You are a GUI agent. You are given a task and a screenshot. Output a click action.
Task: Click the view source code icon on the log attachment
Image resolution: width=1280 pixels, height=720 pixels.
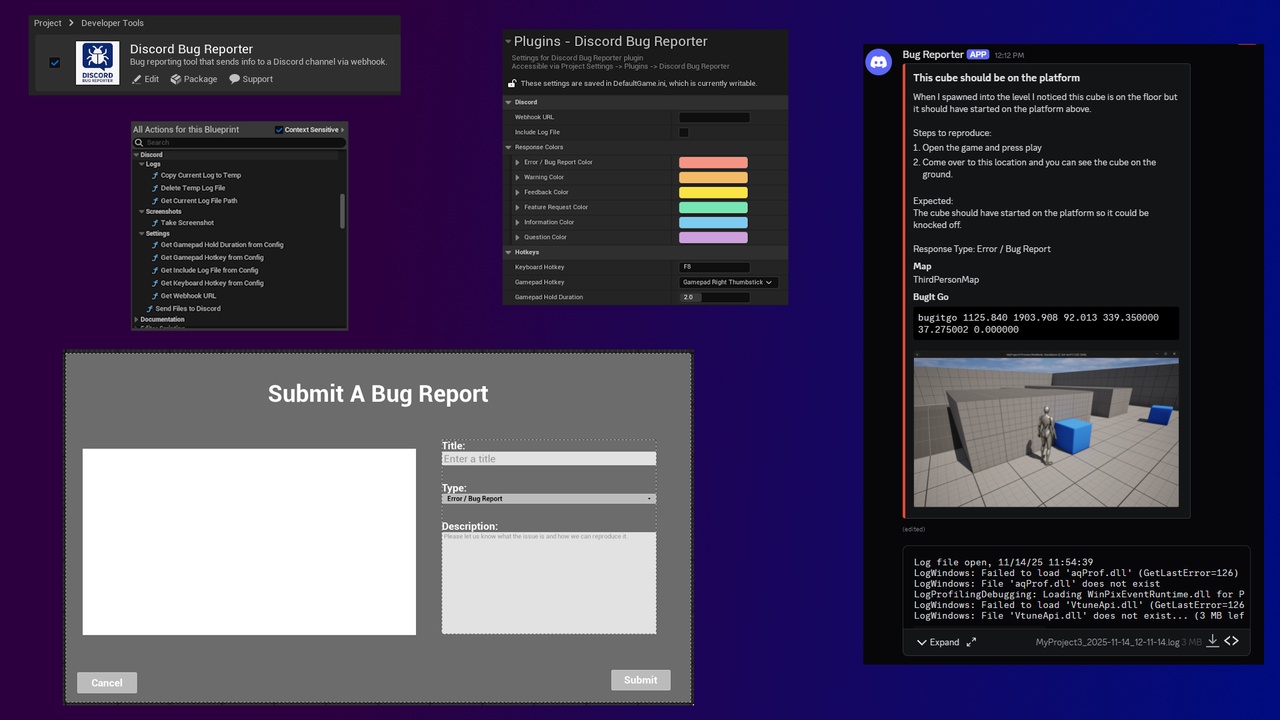tap(1232, 641)
